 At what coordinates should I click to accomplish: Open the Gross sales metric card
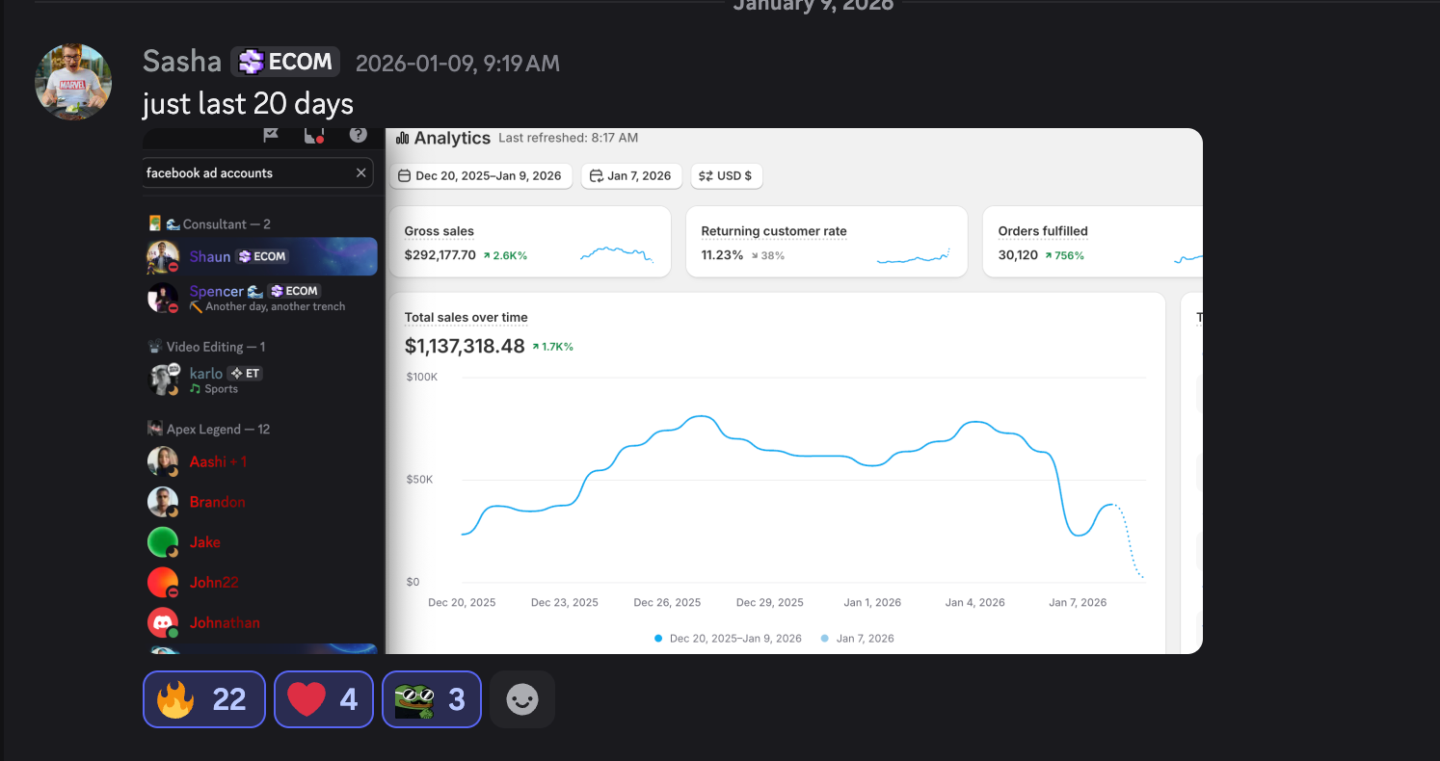click(x=529, y=243)
